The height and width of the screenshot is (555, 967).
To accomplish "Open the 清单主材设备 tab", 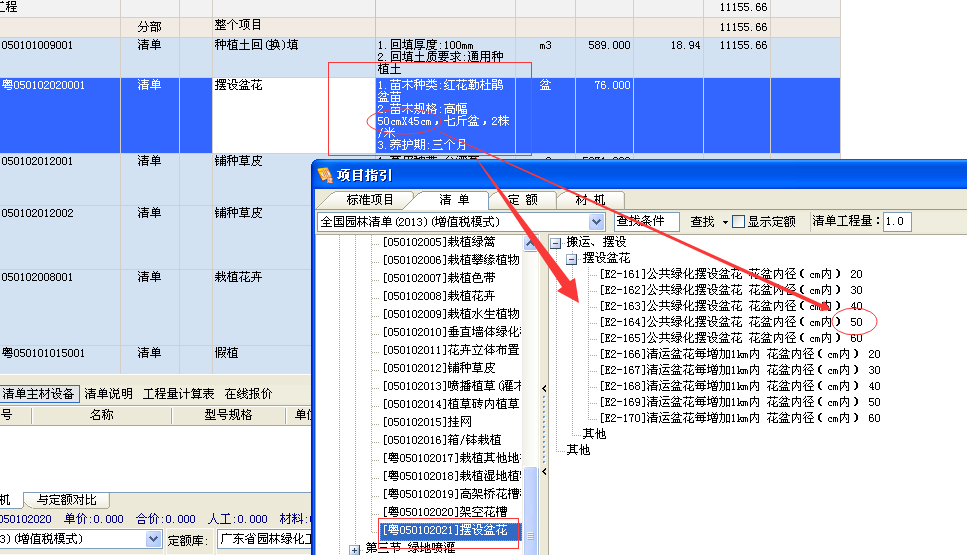I will click(x=39, y=393).
